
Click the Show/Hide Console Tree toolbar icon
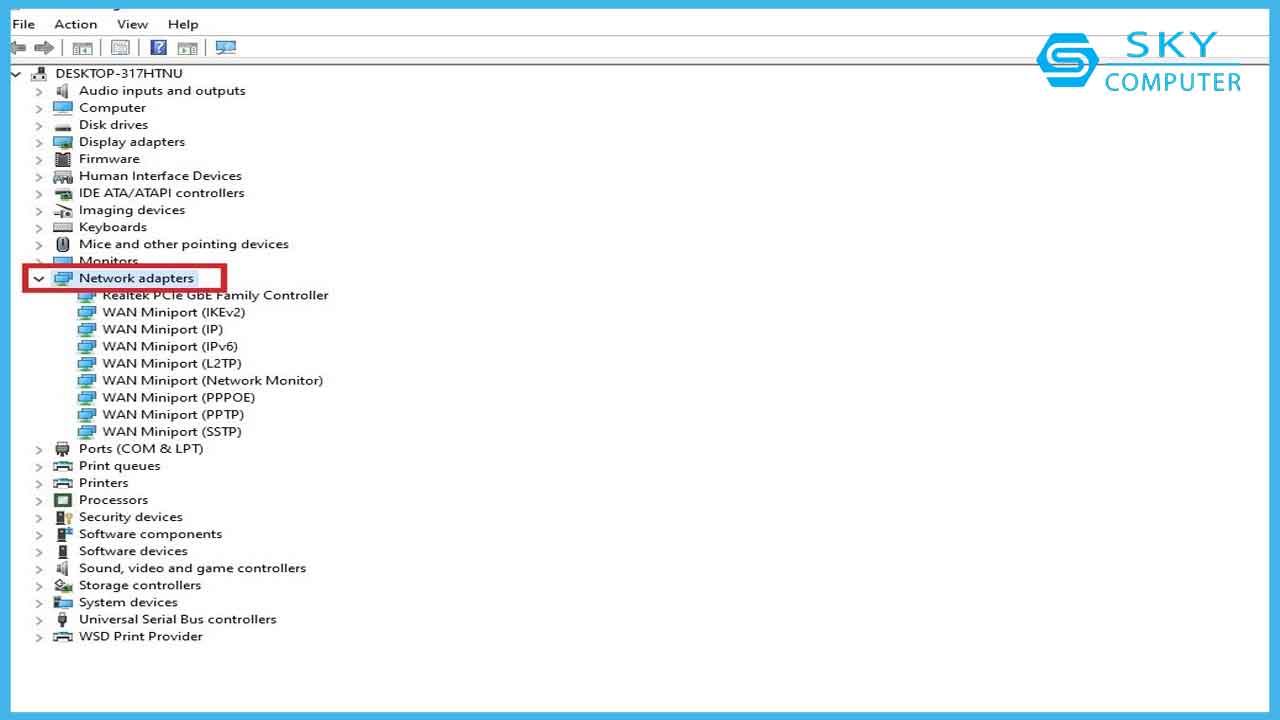point(82,47)
